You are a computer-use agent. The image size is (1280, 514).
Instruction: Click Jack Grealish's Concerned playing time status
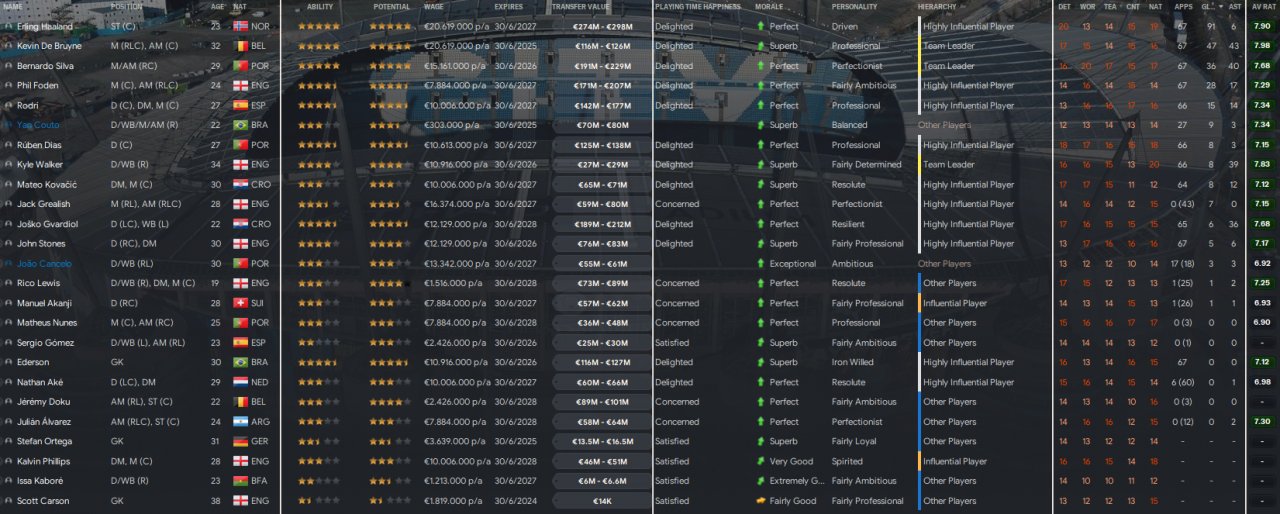click(677, 204)
